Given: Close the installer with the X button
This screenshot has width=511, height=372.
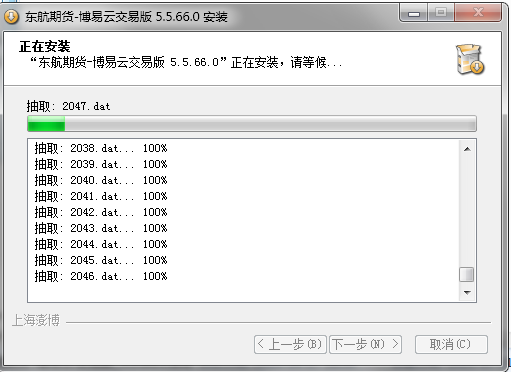Looking at the screenshot, I should (478, 14).
